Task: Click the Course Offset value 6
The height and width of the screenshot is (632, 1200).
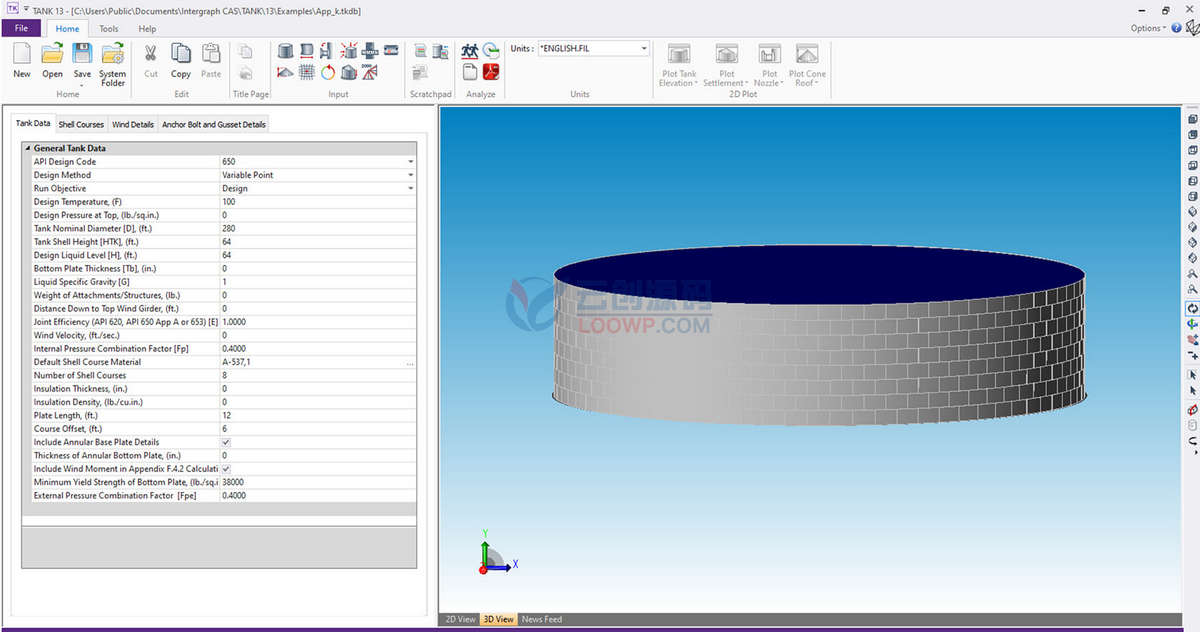Action: point(318,429)
